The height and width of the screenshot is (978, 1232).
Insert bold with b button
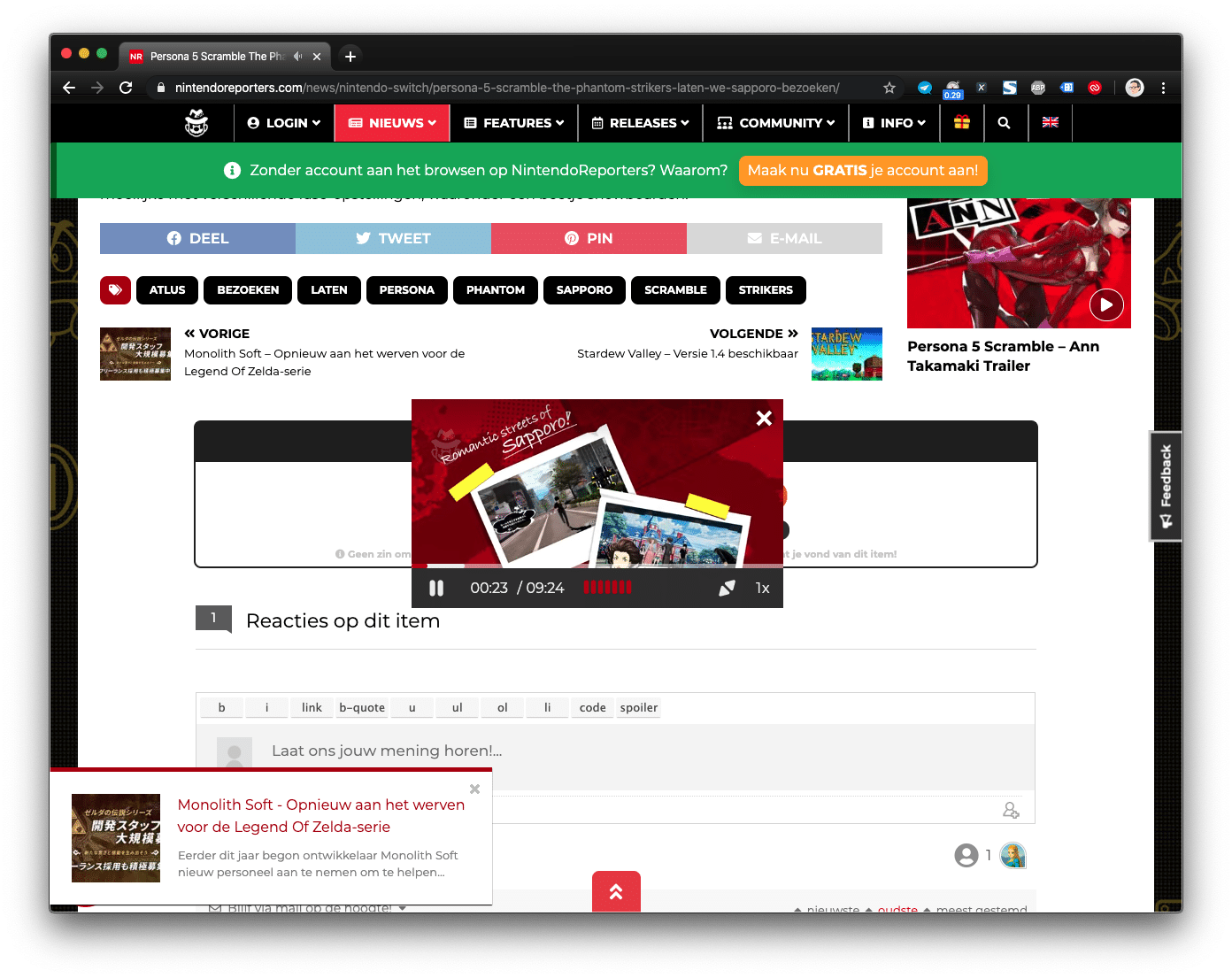point(221,707)
